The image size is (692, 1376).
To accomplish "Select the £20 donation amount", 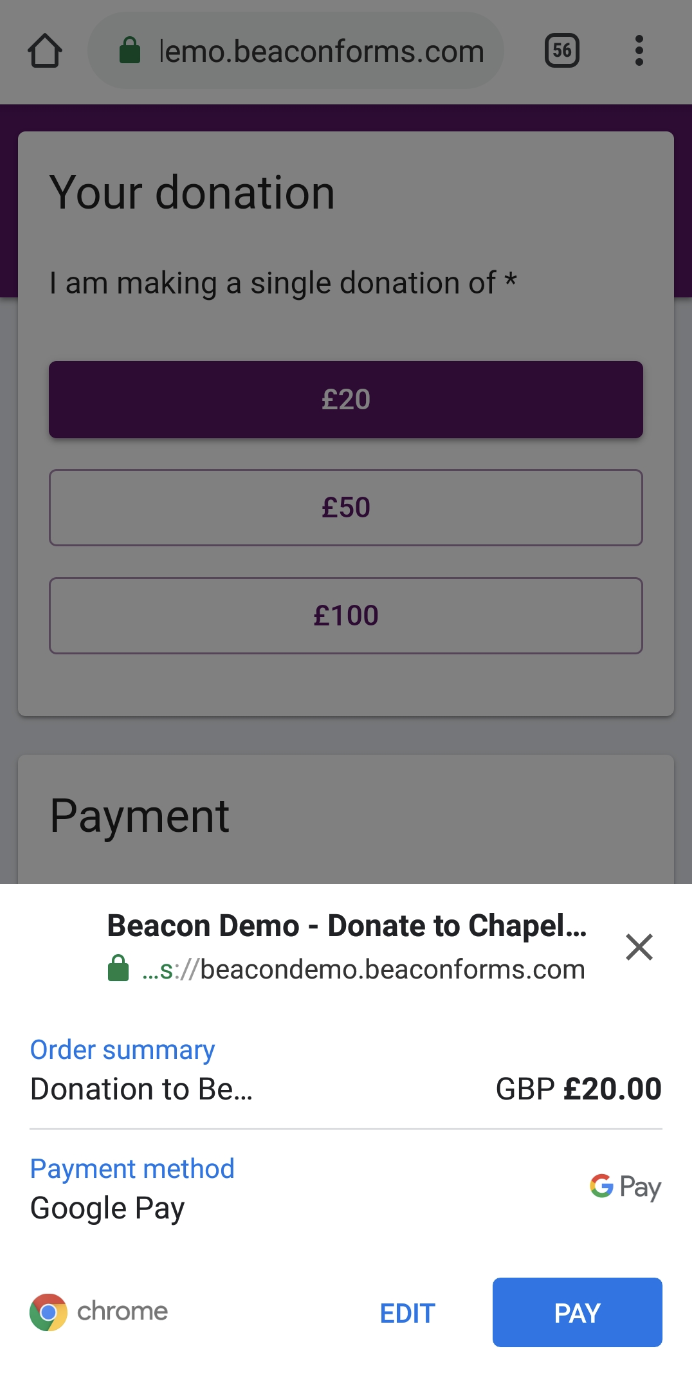I will pyautogui.click(x=346, y=400).
